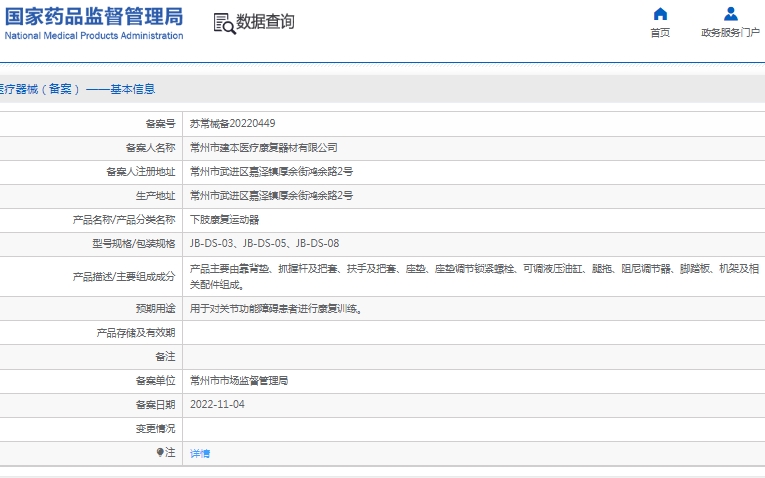Click the 数据查询 title text

(x=265, y=21)
